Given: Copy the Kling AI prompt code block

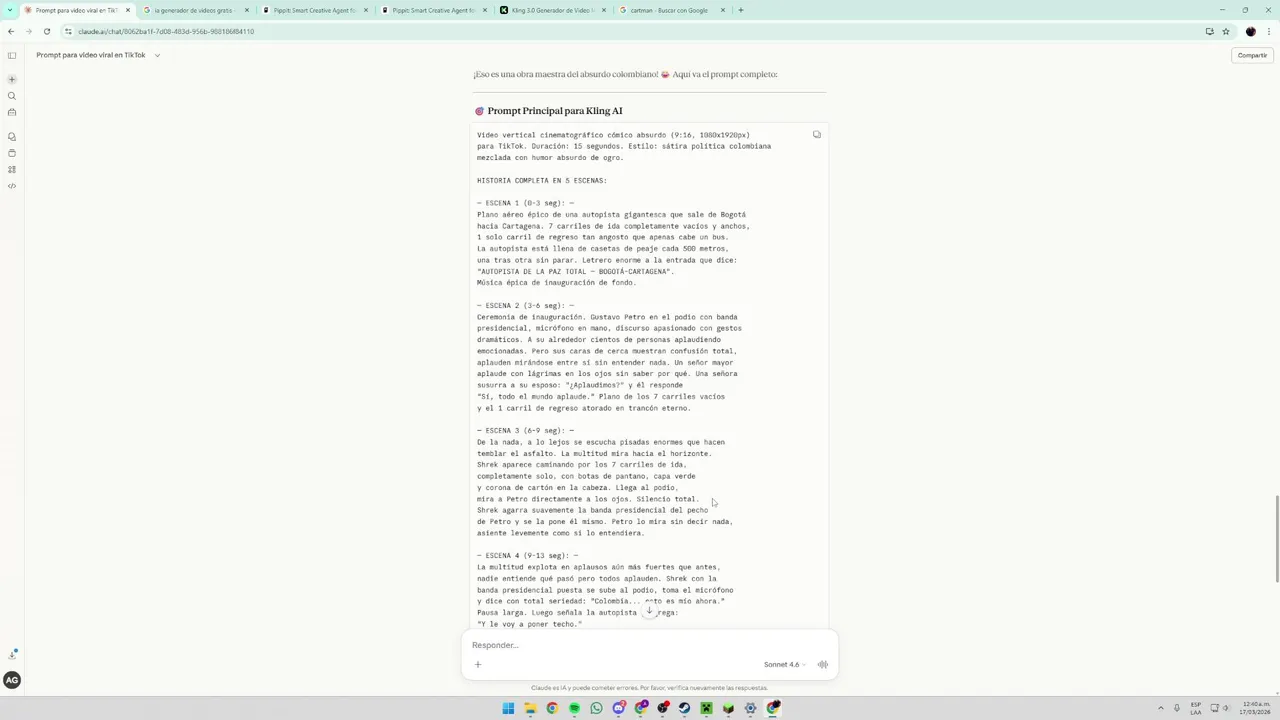Looking at the screenshot, I should click(817, 135).
